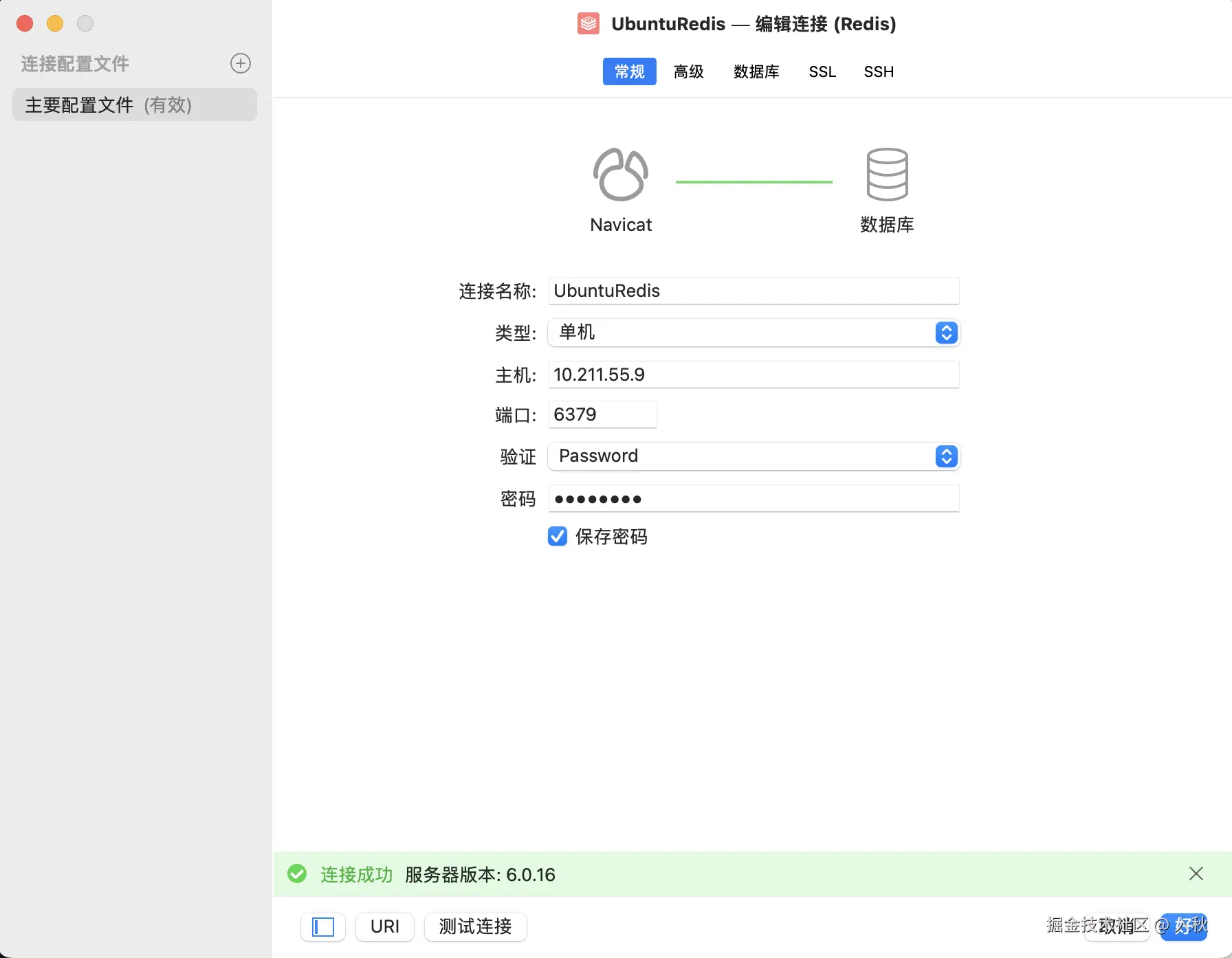
Task: Click the database cylinder icon
Action: (x=887, y=175)
